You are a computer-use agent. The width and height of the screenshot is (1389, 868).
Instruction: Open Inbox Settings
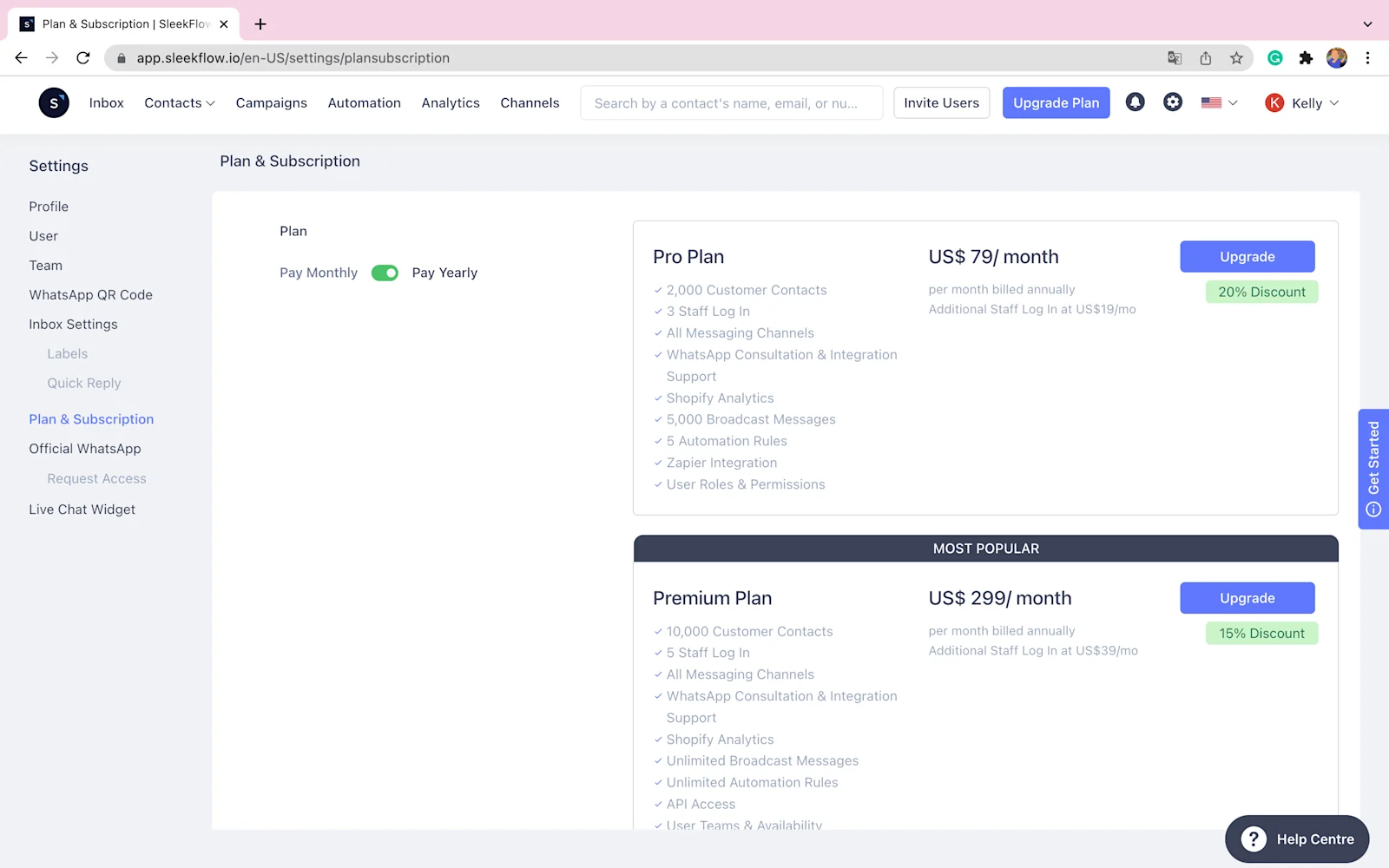pos(73,325)
